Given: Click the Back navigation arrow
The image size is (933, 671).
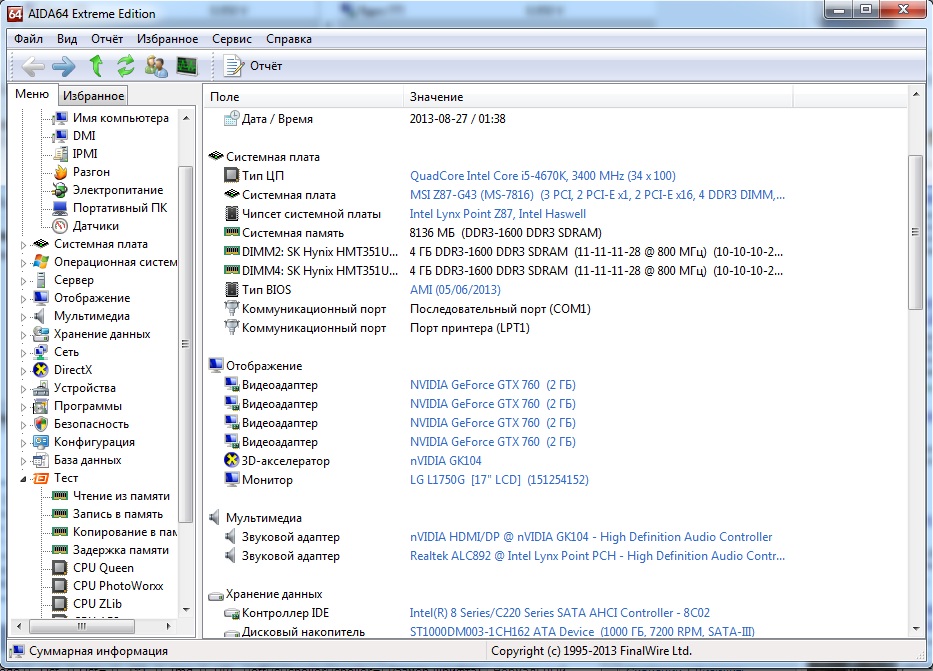Looking at the screenshot, I should click(x=33, y=66).
